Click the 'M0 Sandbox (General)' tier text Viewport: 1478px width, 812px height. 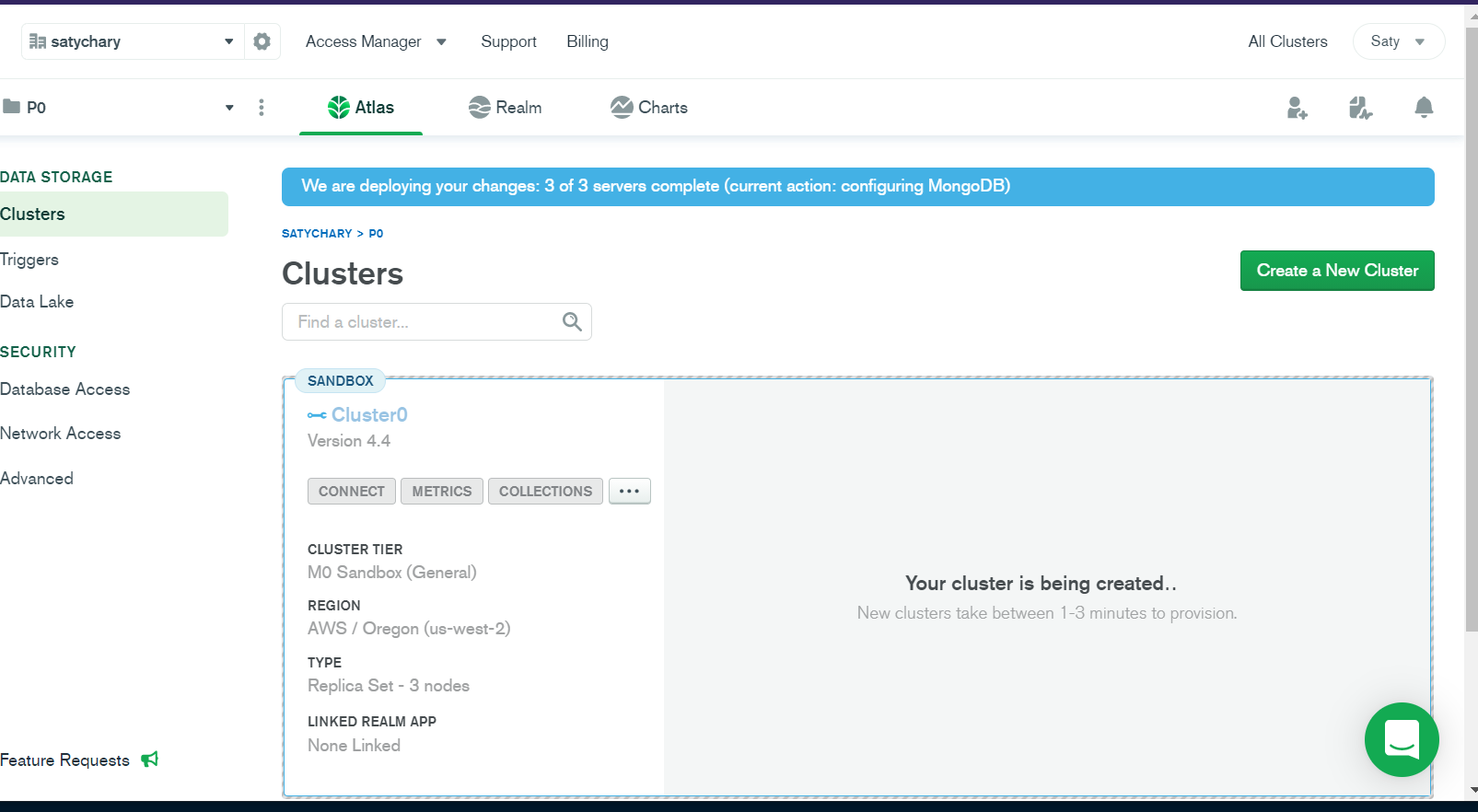coord(392,573)
